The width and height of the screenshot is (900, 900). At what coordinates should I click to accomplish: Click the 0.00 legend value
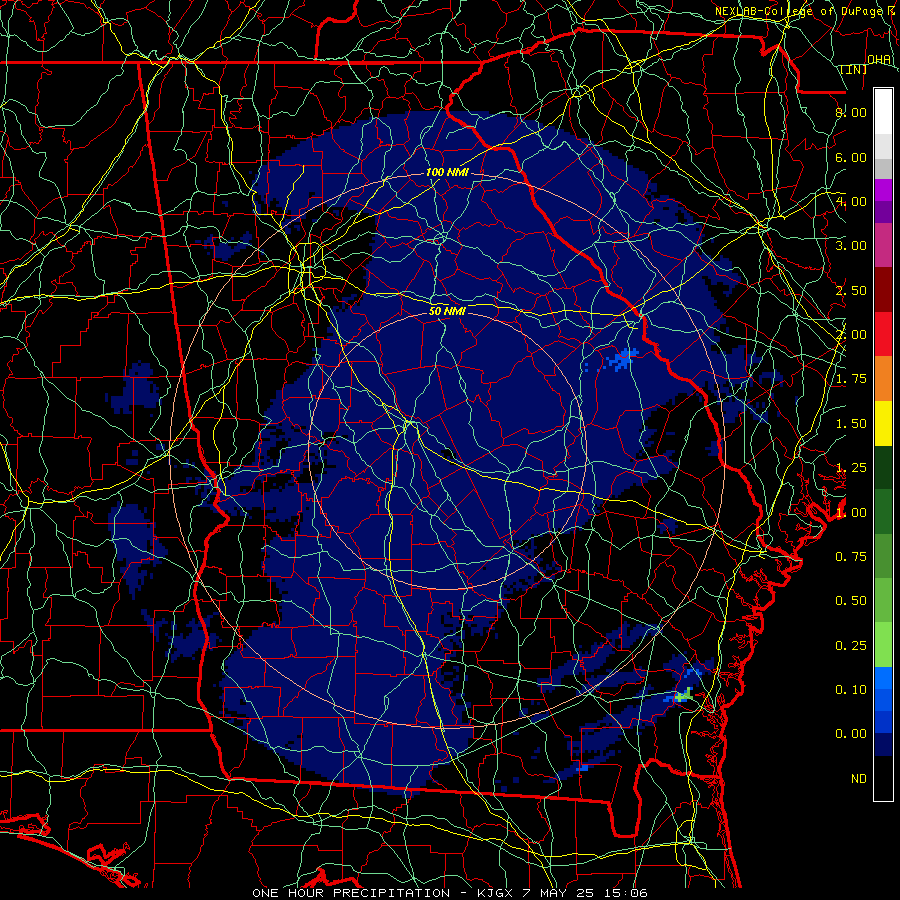coord(851,734)
